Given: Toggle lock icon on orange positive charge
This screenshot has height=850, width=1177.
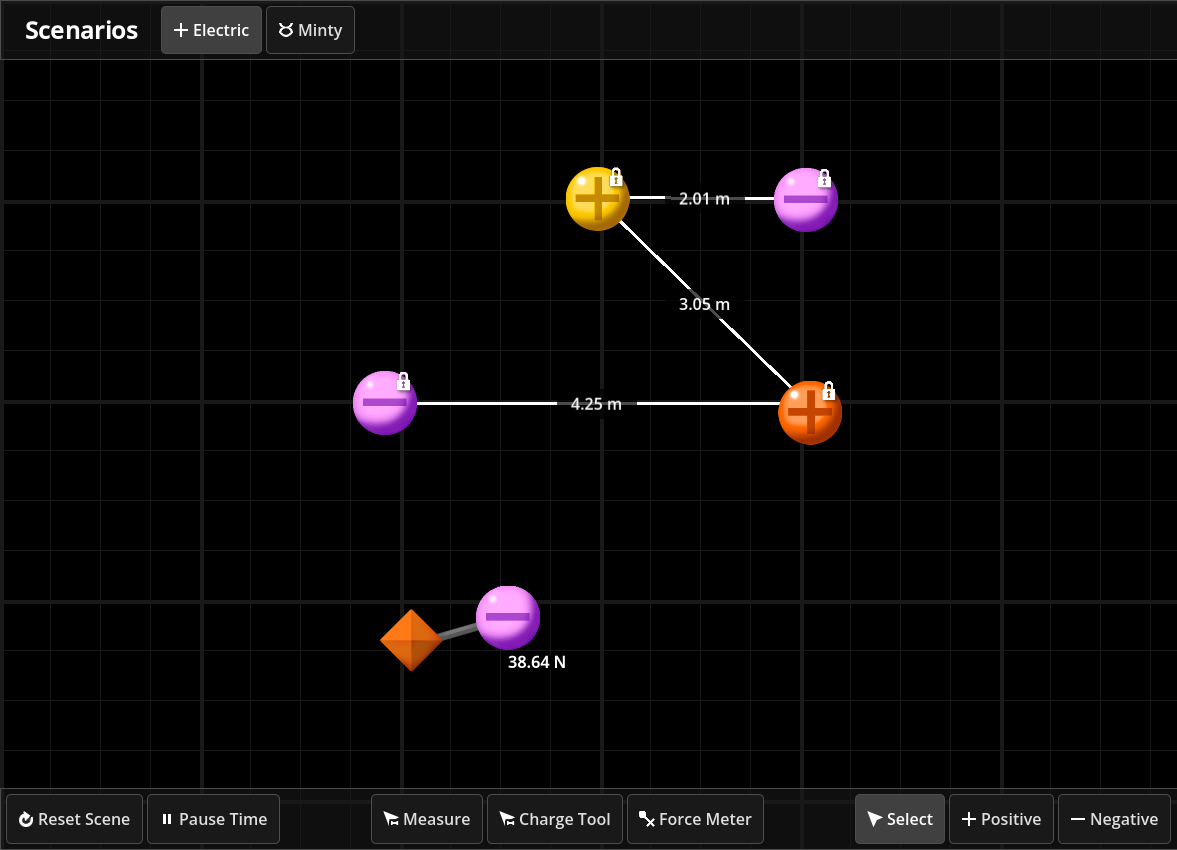Looking at the screenshot, I should point(829,391).
